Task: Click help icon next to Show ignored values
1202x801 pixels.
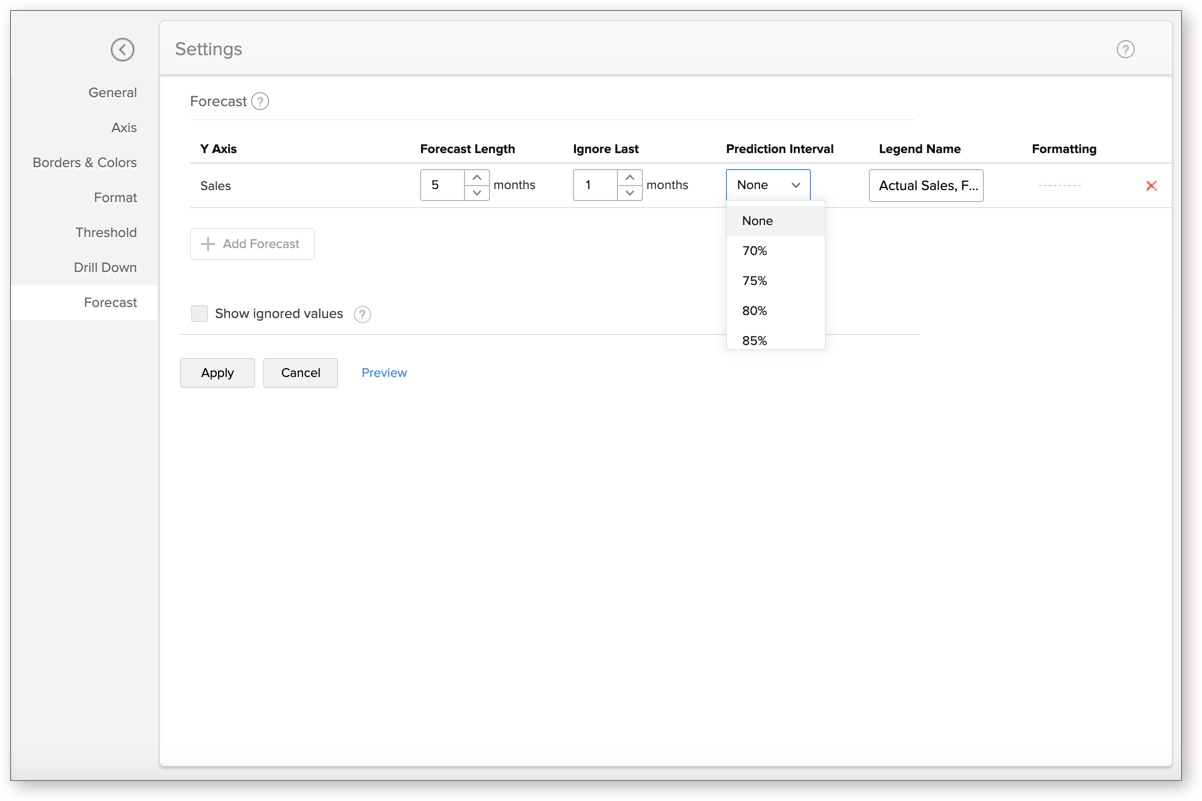Action: click(363, 314)
